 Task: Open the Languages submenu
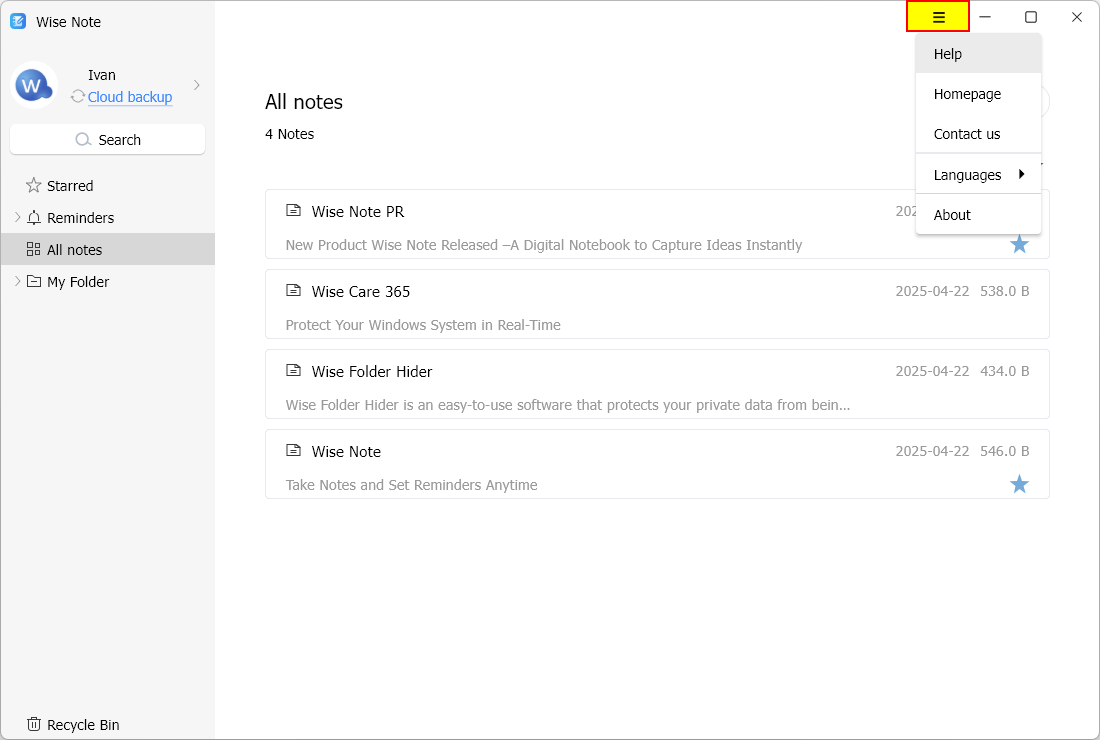click(x=978, y=175)
